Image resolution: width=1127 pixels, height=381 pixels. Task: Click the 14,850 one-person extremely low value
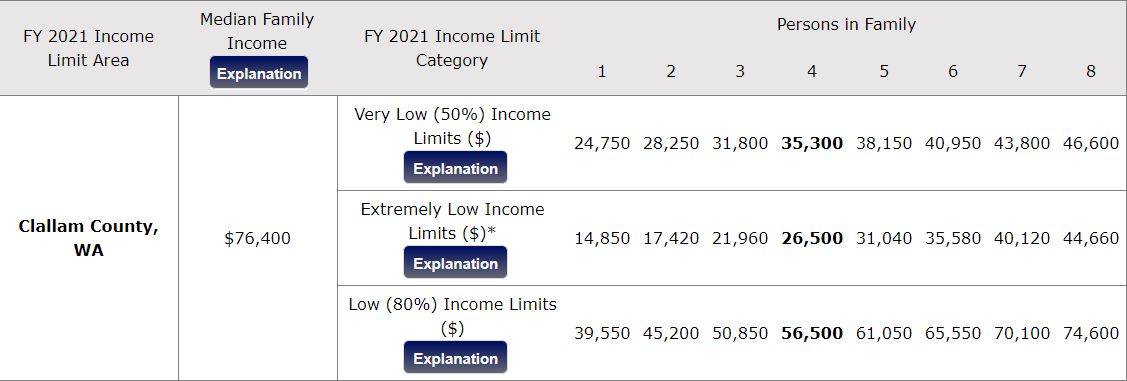point(602,238)
